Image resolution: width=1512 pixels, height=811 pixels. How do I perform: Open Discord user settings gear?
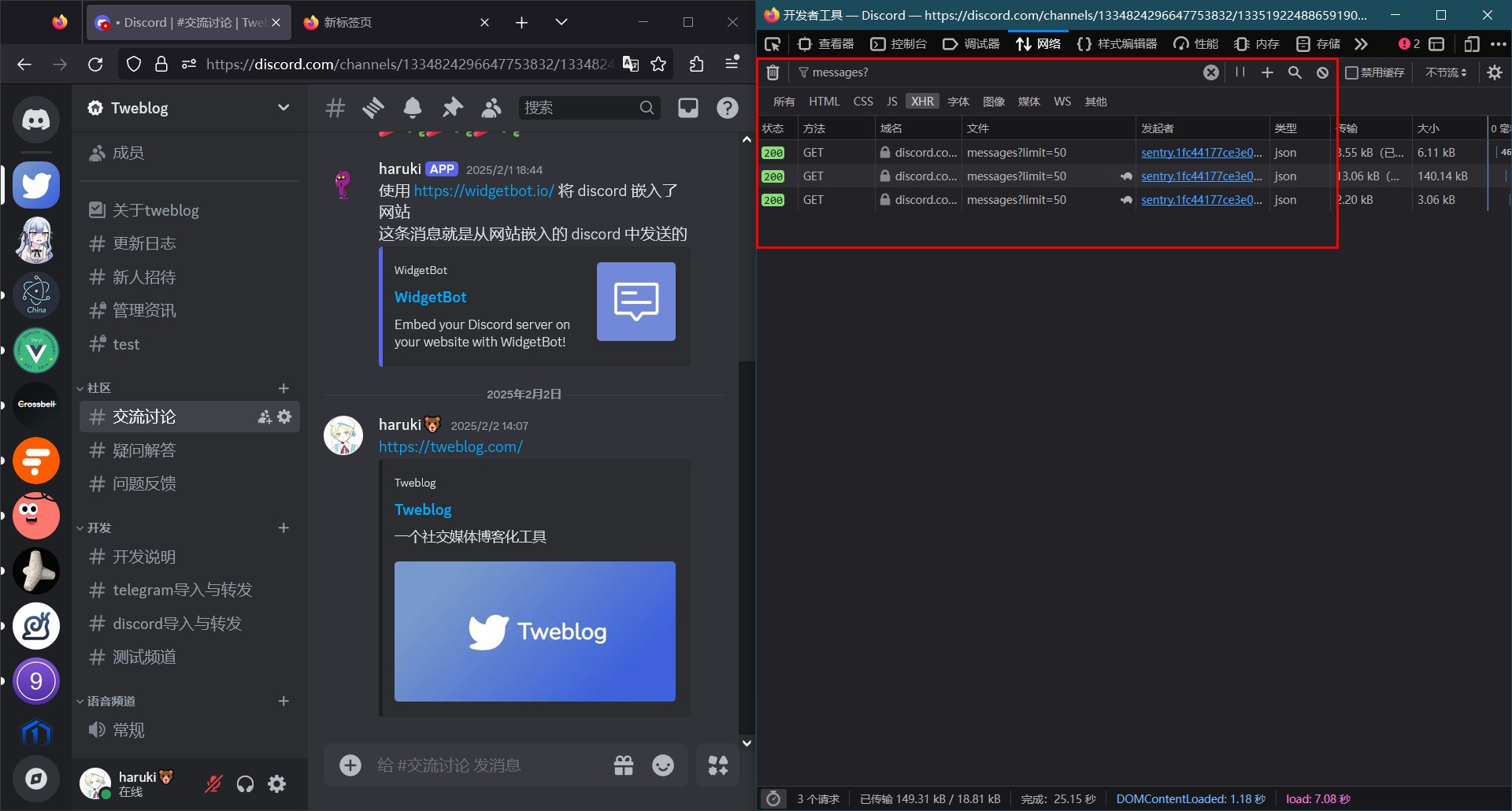(x=277, y=784)
